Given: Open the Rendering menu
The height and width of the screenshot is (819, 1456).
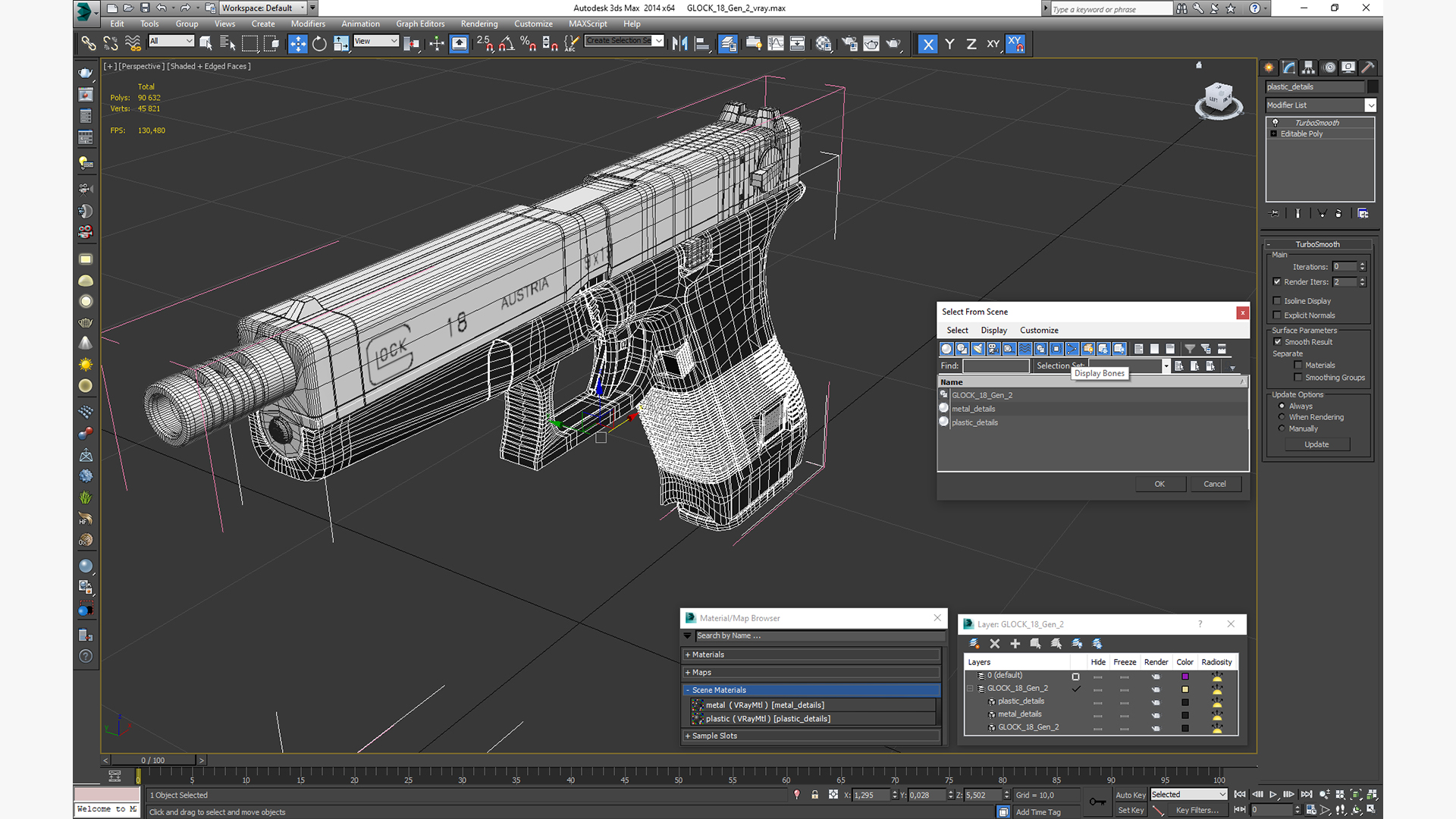Looking at the screenshot, I should (x=479, y=24).
